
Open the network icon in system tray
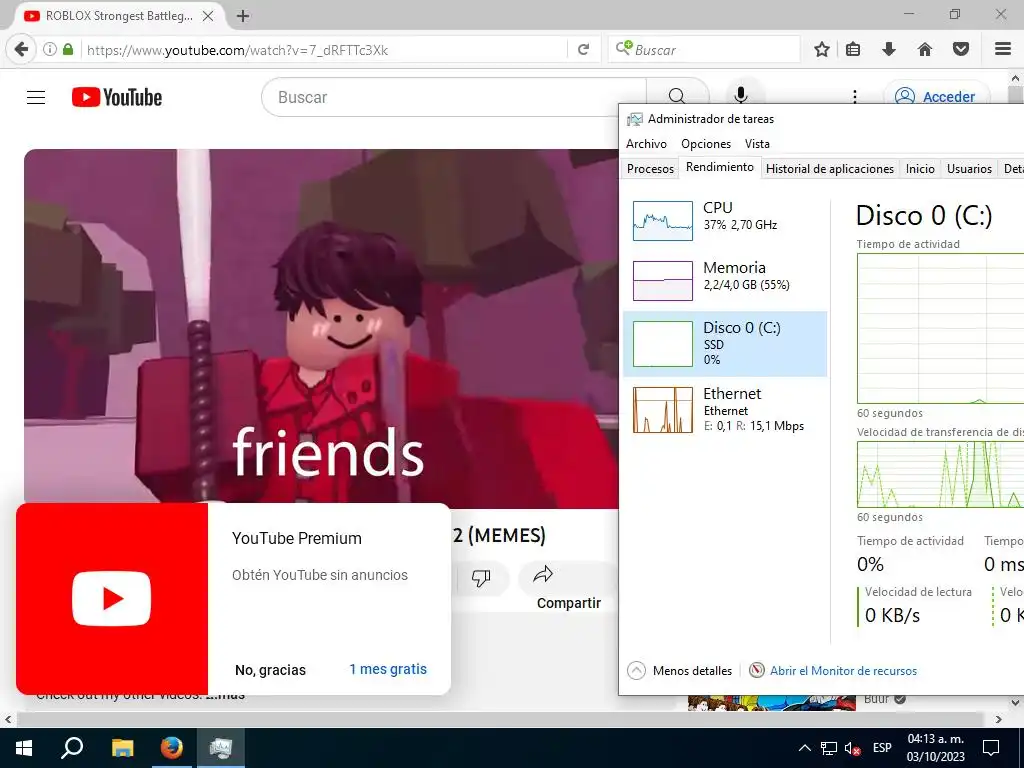point(829,748)
